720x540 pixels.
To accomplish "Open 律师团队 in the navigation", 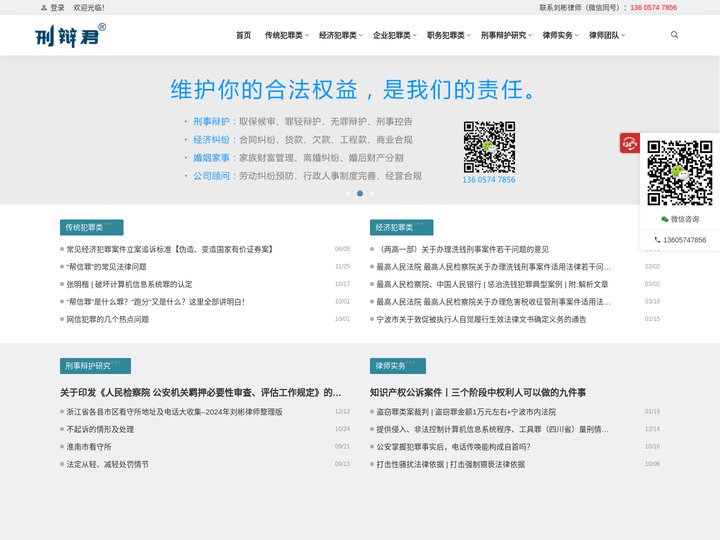I will click(604, 35).
